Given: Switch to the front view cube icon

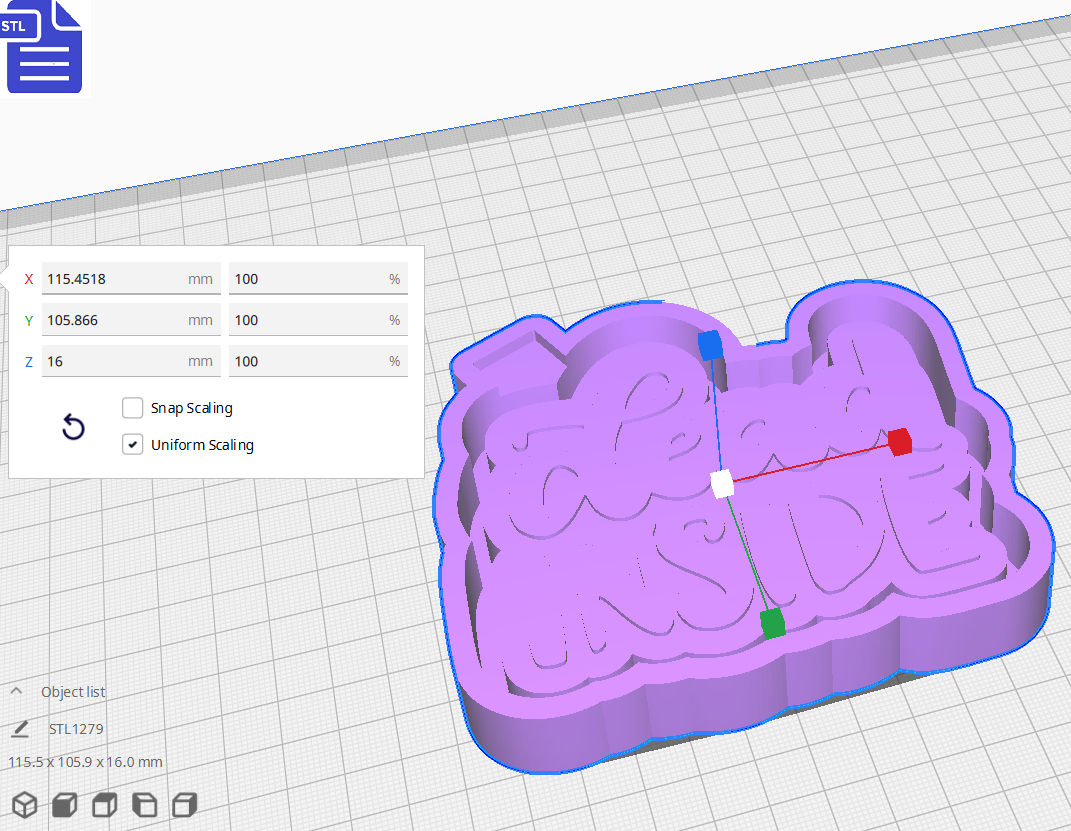Looking at the screenshot, I should tap(64, 804).
